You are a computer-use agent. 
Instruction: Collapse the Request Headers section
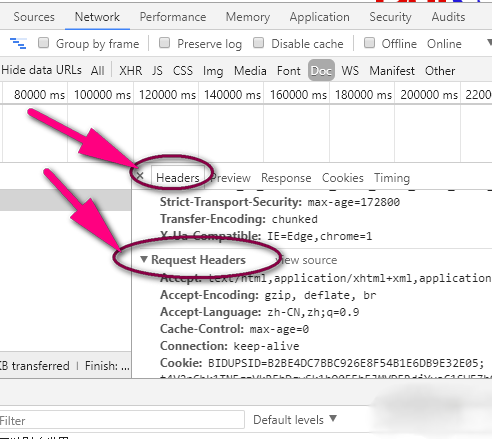[x=144, y=259]
